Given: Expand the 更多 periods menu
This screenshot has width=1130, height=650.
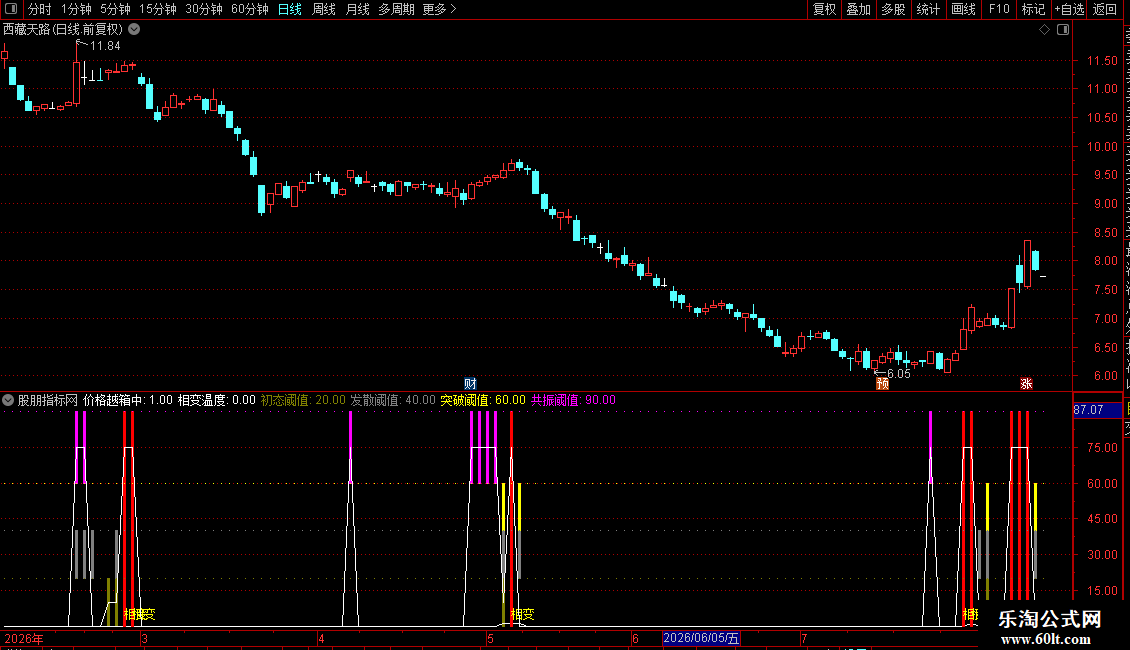Looking at the screenshot, I should tap(440, 9).
